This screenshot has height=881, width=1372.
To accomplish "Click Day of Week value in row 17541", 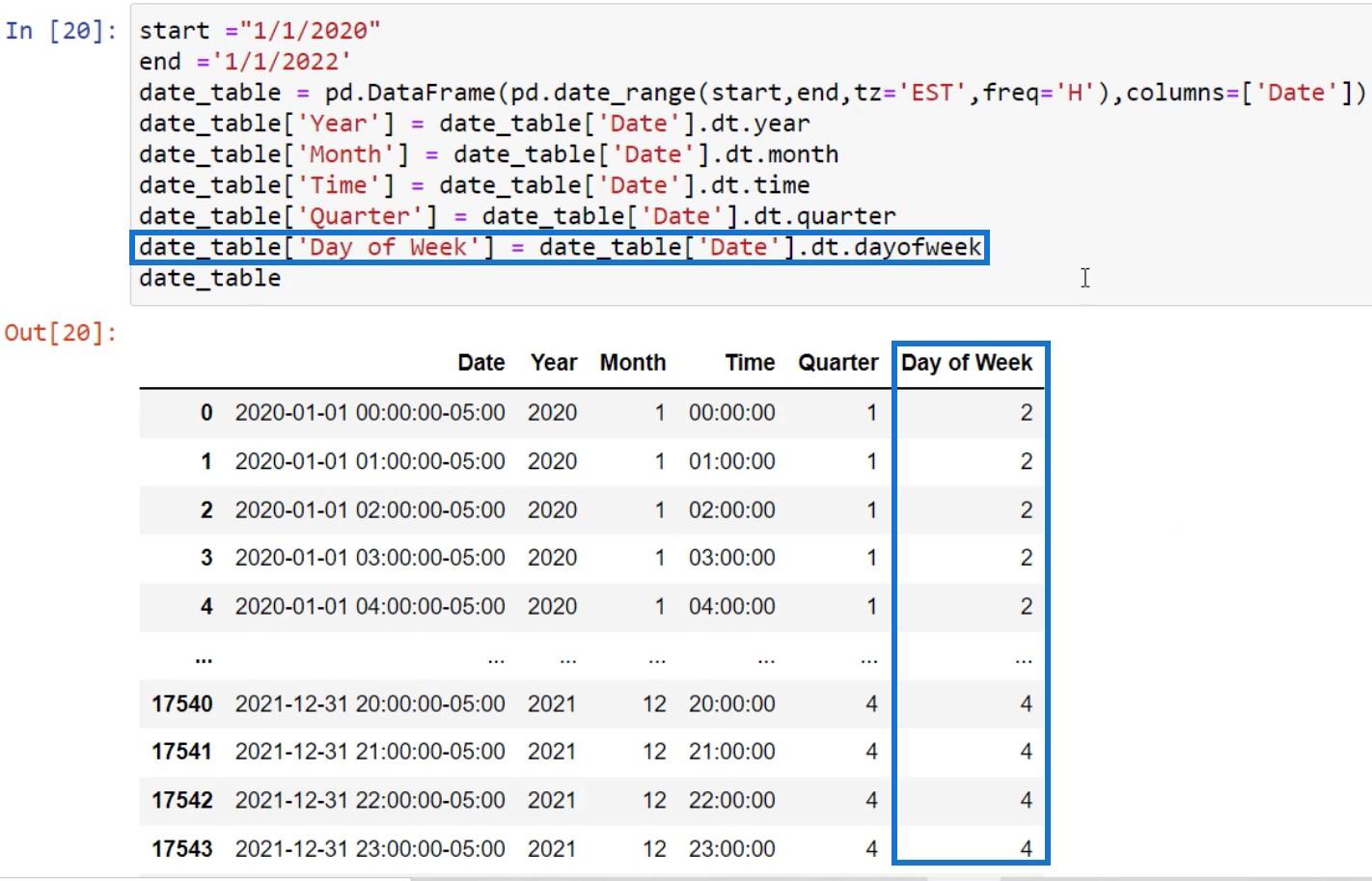I will [1027, 752].
